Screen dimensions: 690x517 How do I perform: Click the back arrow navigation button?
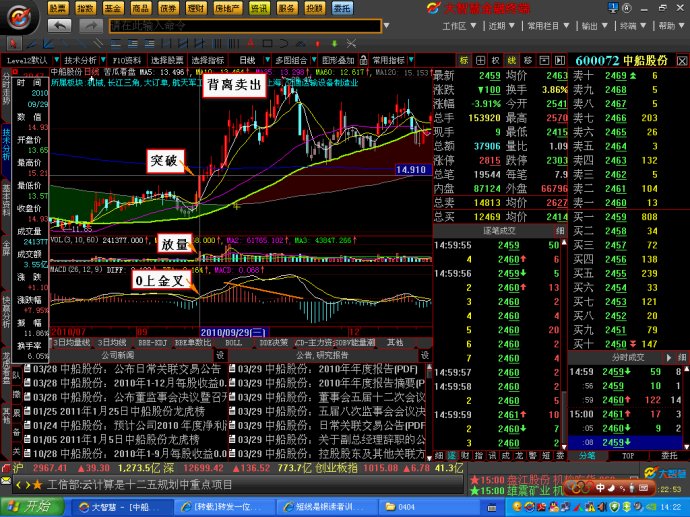[x=59, y=26]
